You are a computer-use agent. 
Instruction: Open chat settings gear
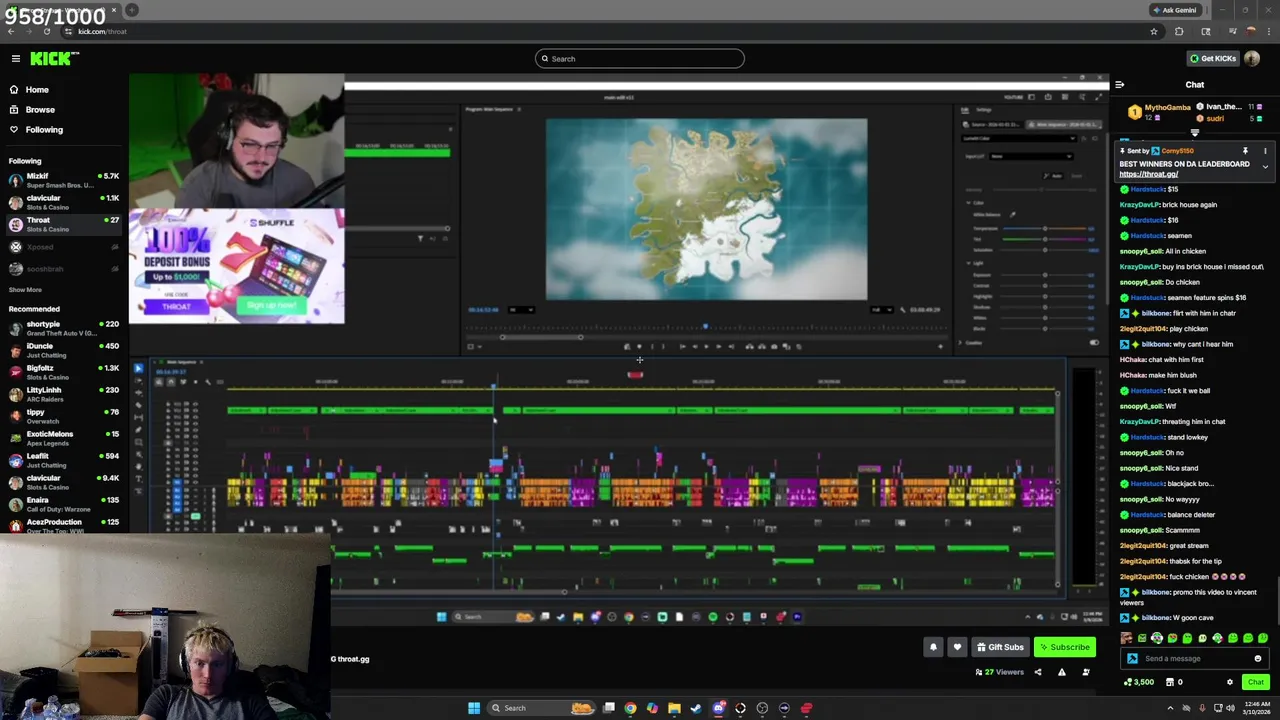[x=1230, y=682]
